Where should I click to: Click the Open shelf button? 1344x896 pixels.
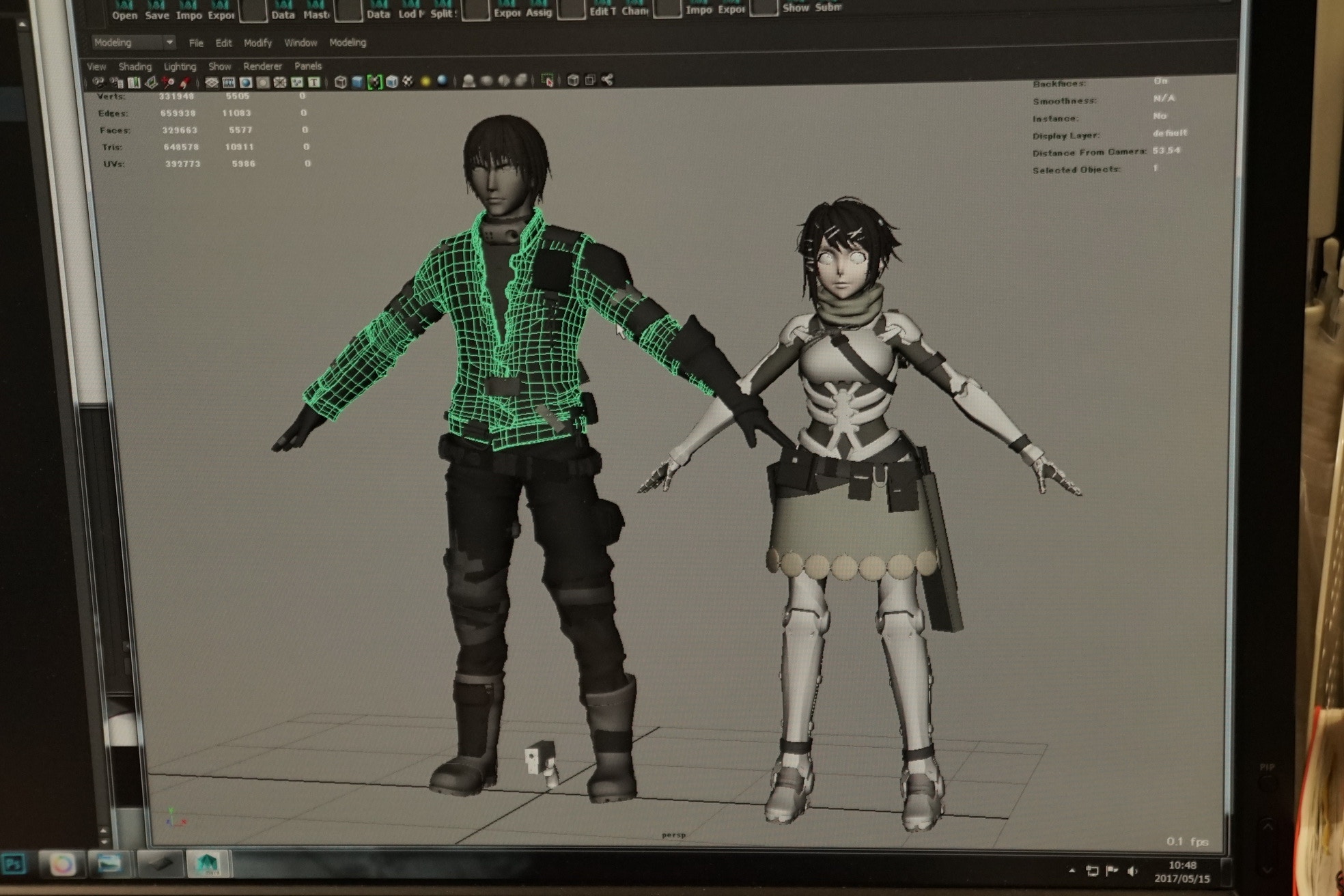[x=124, y=10]
